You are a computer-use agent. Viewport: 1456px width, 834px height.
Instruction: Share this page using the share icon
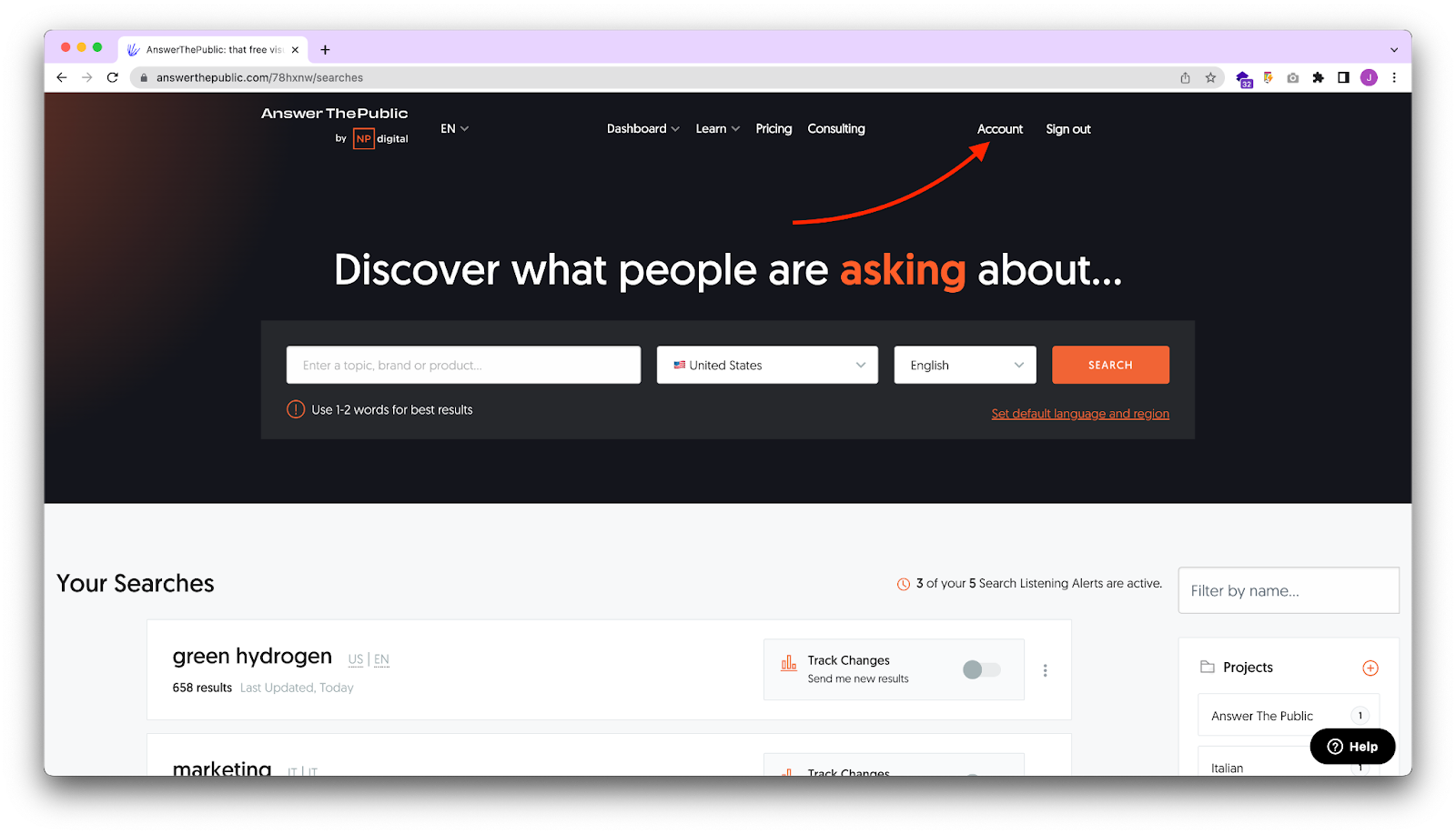(1185, 77)
